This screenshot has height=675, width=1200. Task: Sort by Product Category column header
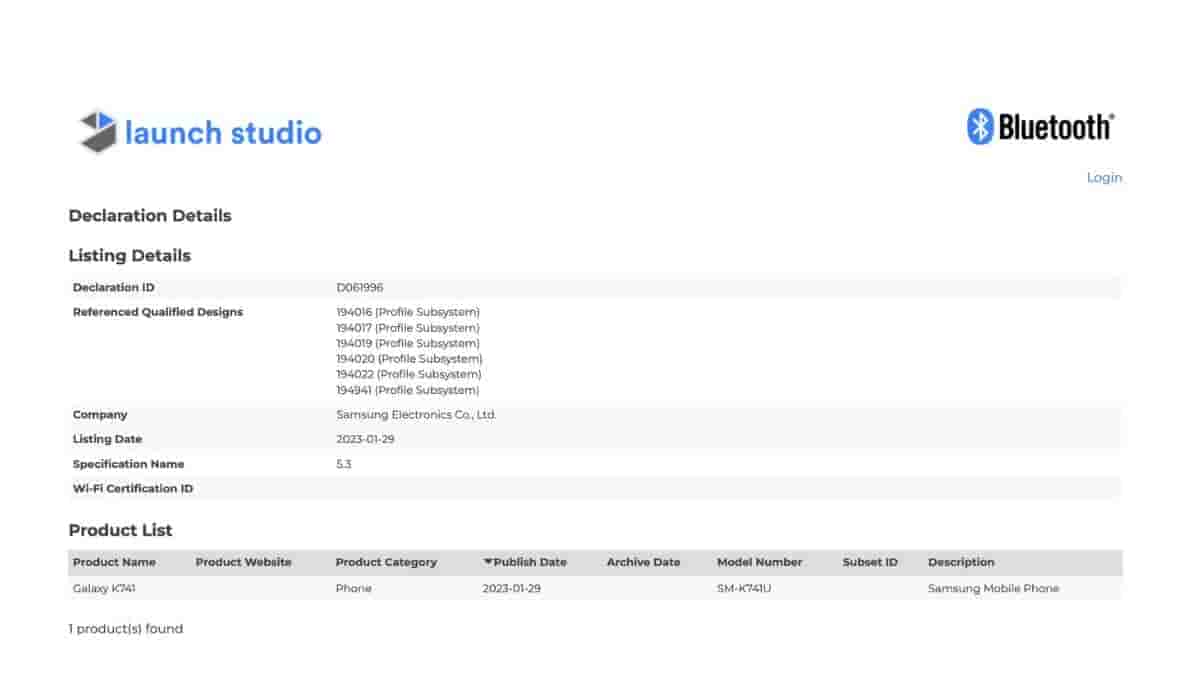point(386,562)
